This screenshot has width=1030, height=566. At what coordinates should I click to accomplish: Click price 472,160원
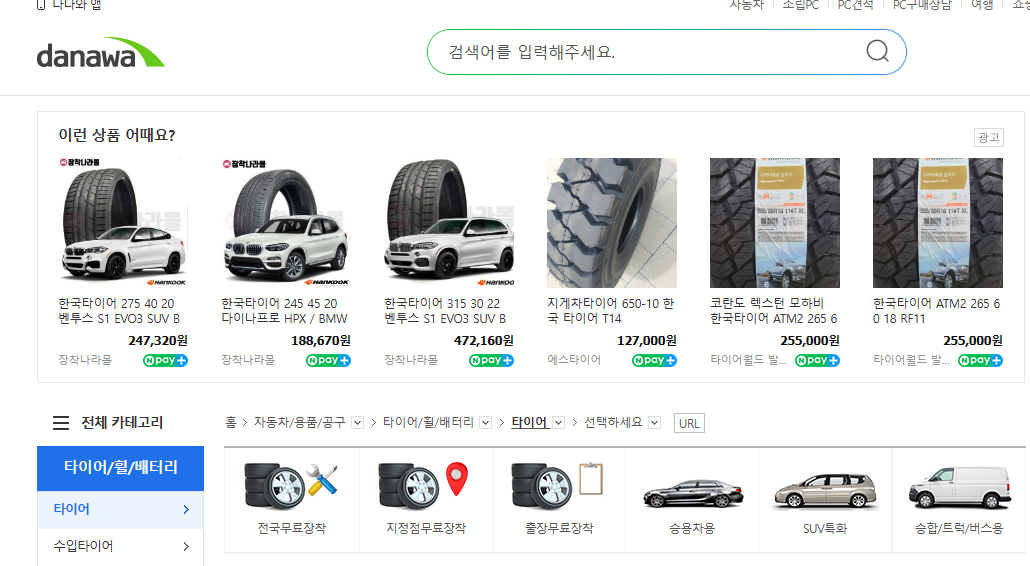point(483,341)
